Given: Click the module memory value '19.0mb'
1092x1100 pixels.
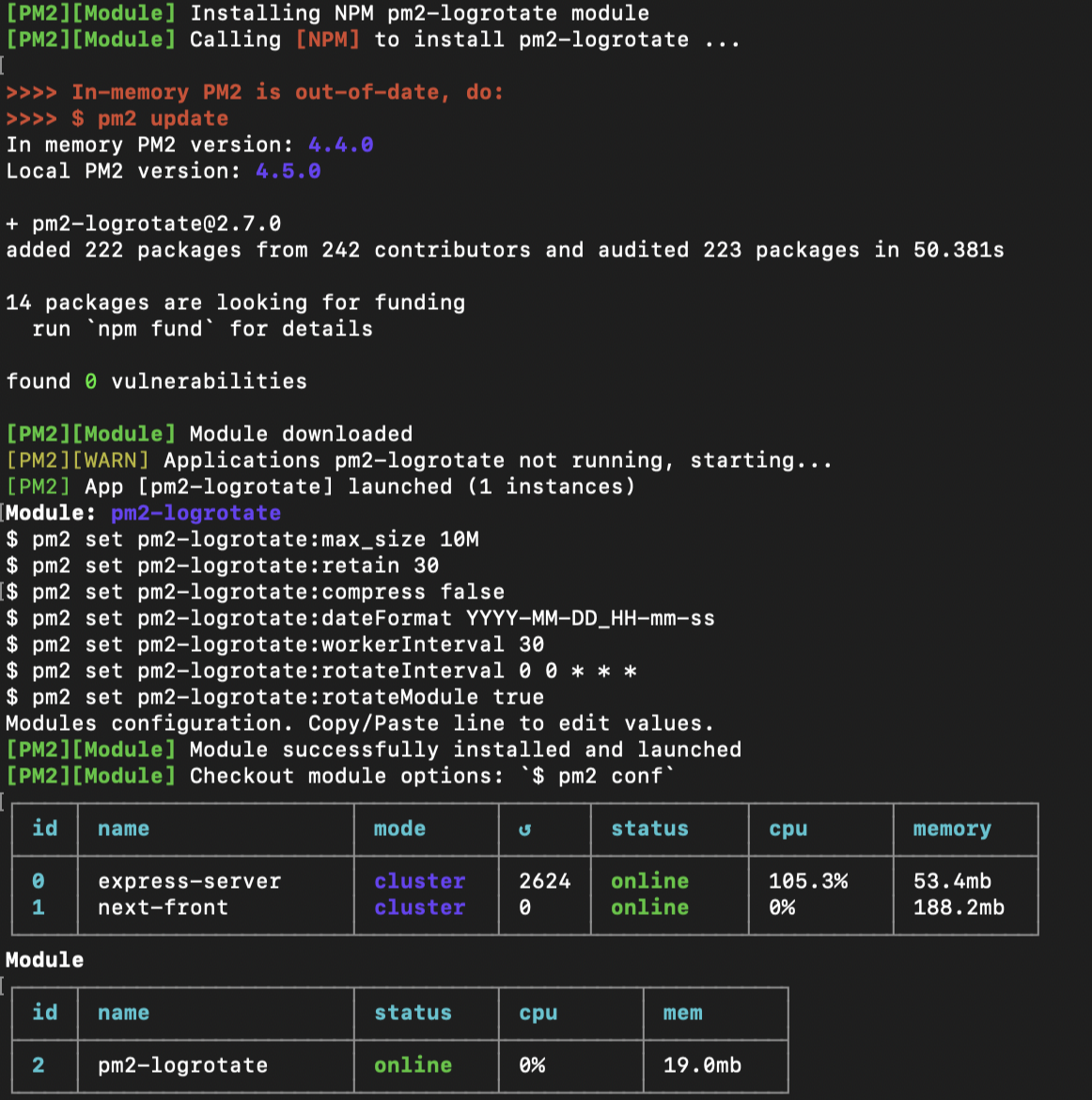Looking at the screenshot, I should coord(703,1065).
